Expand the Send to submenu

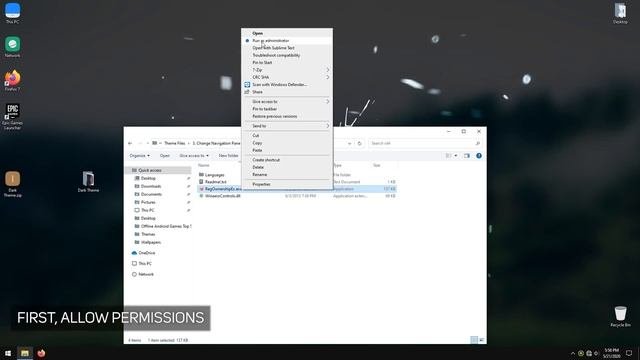coord(287,126)
